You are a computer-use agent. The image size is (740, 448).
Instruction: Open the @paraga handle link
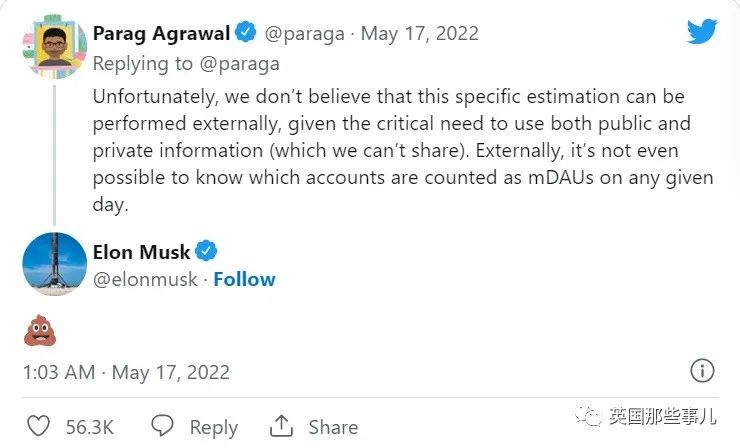coord(304,34)
